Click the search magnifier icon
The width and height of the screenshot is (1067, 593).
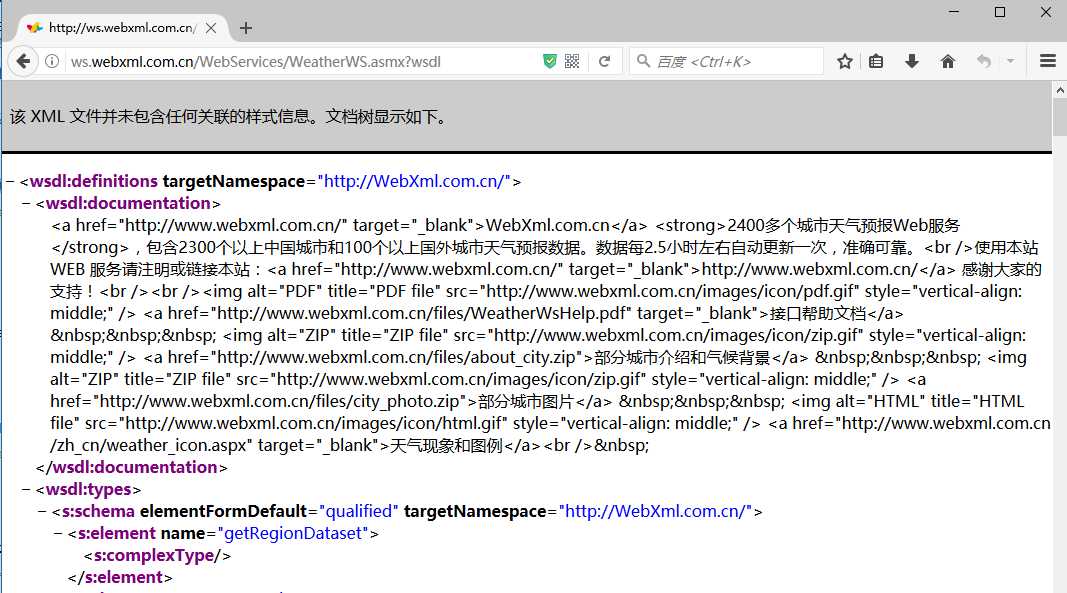643,61
